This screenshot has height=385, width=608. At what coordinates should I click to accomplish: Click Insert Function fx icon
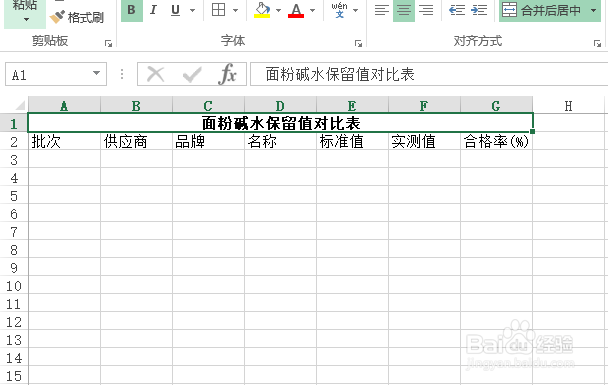[x=228, y=74]
